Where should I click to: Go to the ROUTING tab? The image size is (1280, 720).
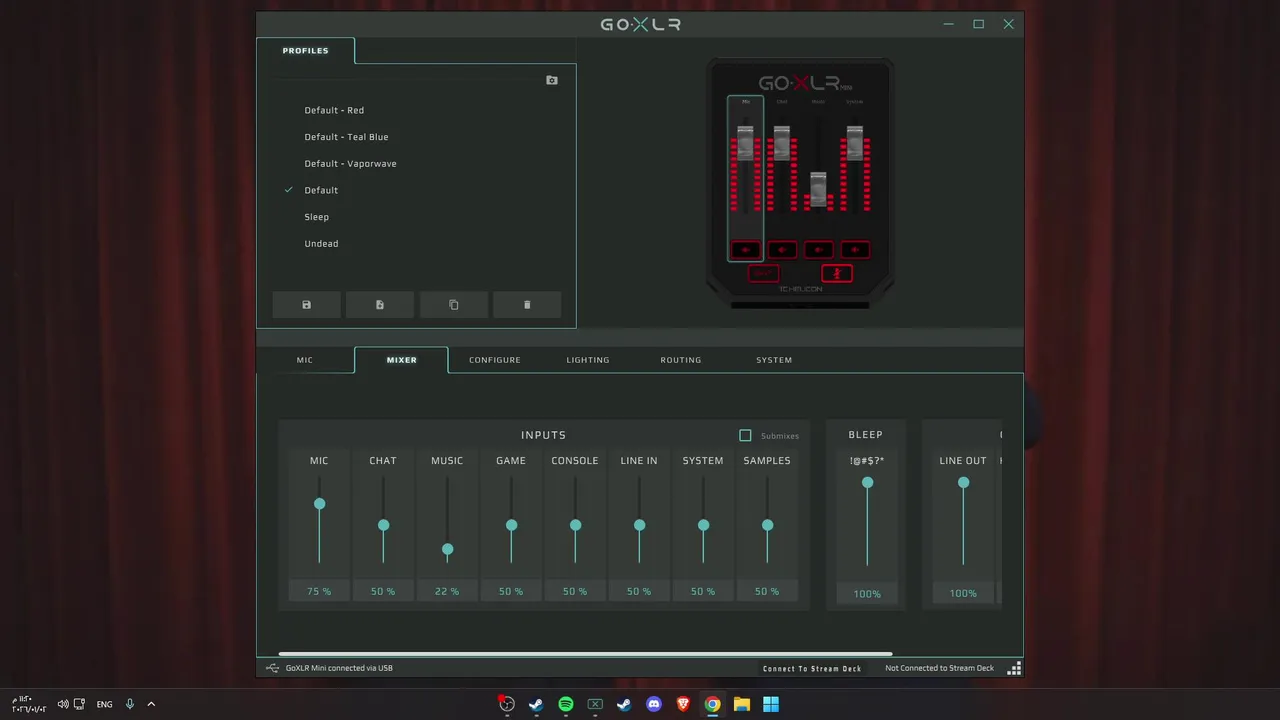(x=681, y=360)
